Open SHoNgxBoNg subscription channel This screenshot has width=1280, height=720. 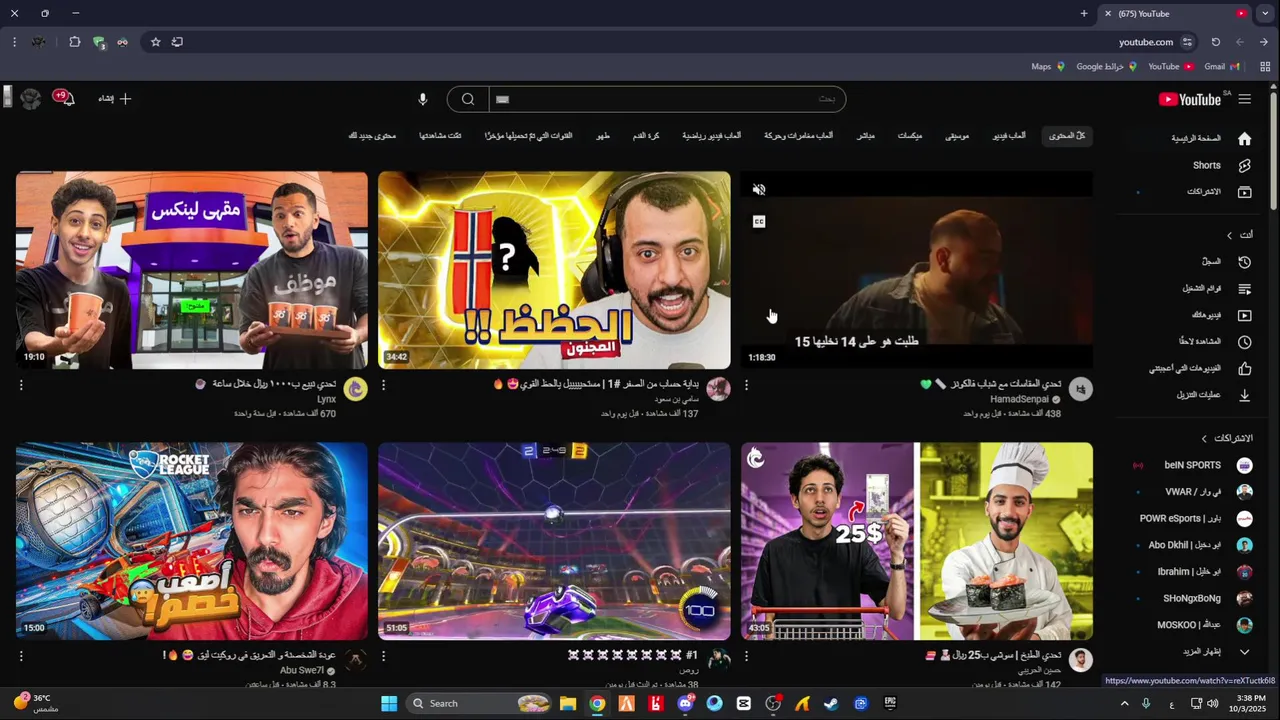(x=1193, y=598)
